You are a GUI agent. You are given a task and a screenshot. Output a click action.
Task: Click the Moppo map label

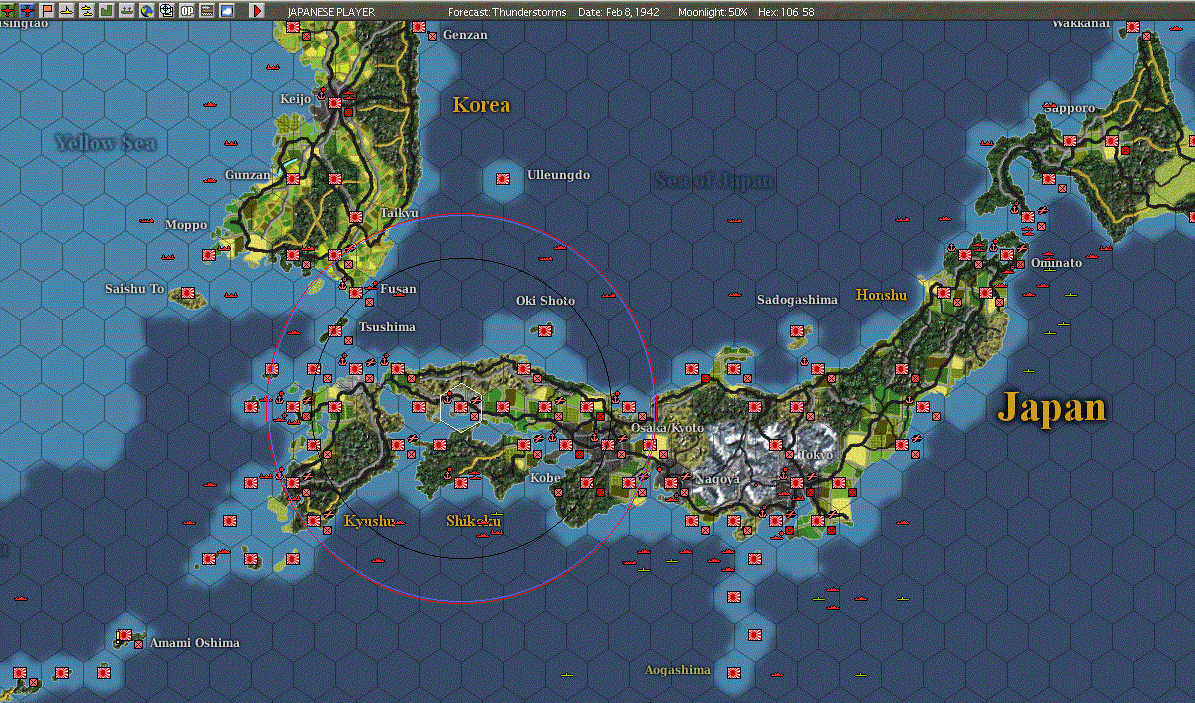pyautogui.click(x=186, y=225)
